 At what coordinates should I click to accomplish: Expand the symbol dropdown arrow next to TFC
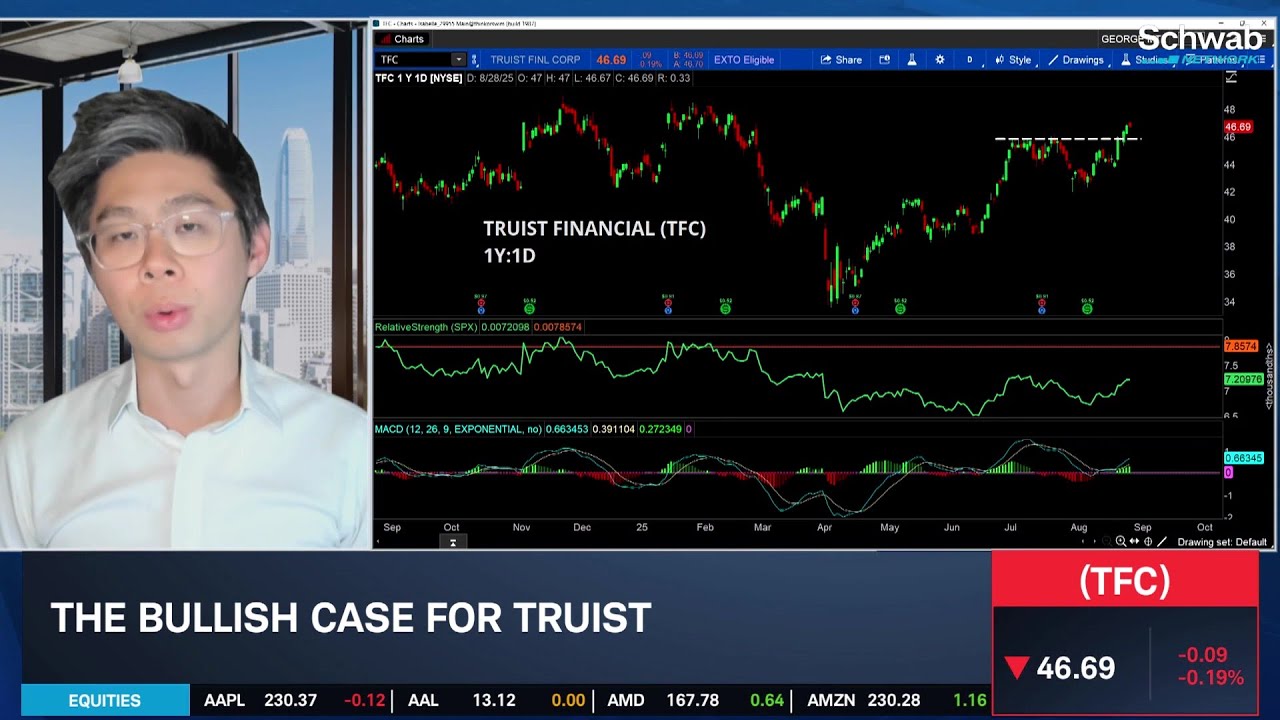point(459,60)
